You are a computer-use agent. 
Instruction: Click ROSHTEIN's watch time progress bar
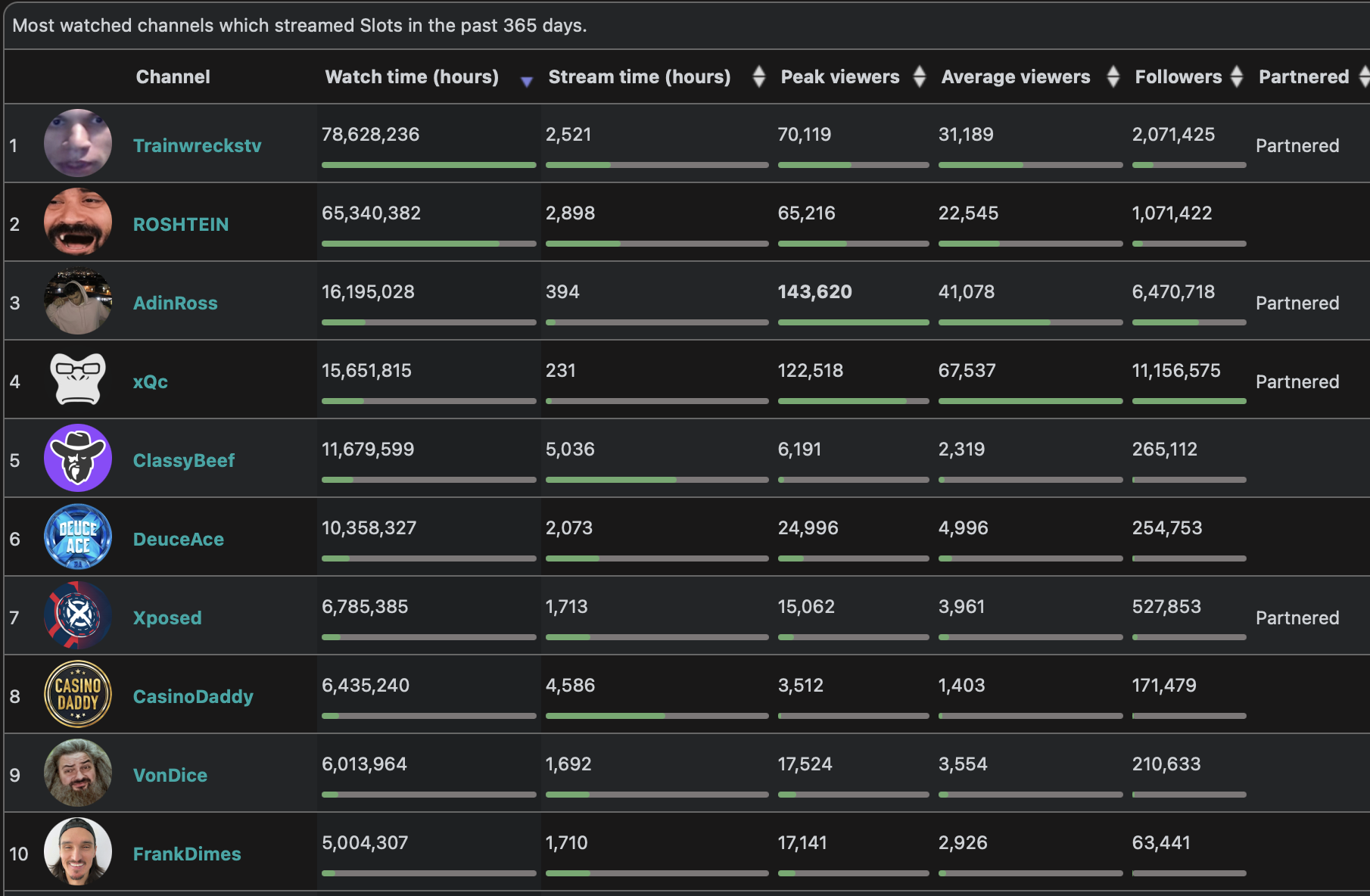tap(429, 244)
